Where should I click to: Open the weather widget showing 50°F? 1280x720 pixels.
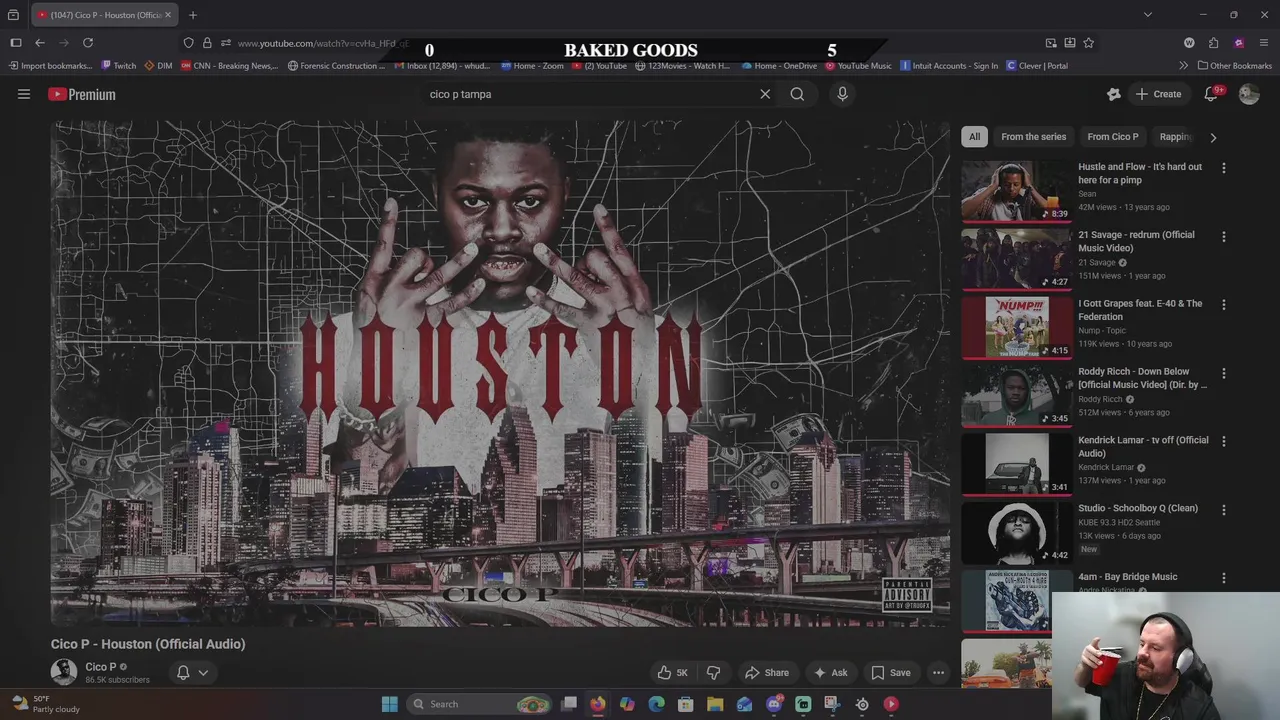[45, 704]
